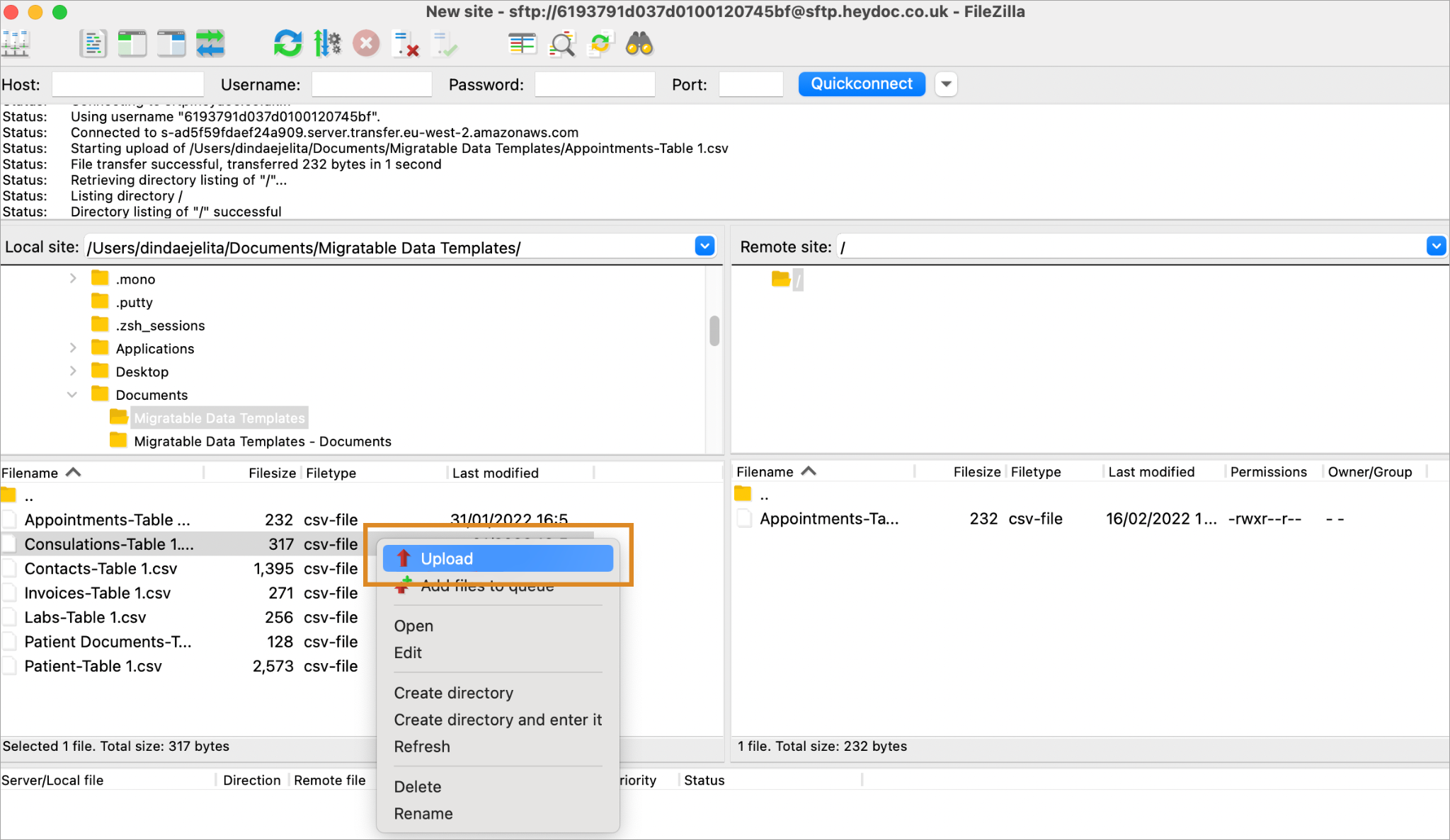Viewport: 1450px width, 840px height.
Task: Toggle local directory tree icon
Action: point(132,44)
